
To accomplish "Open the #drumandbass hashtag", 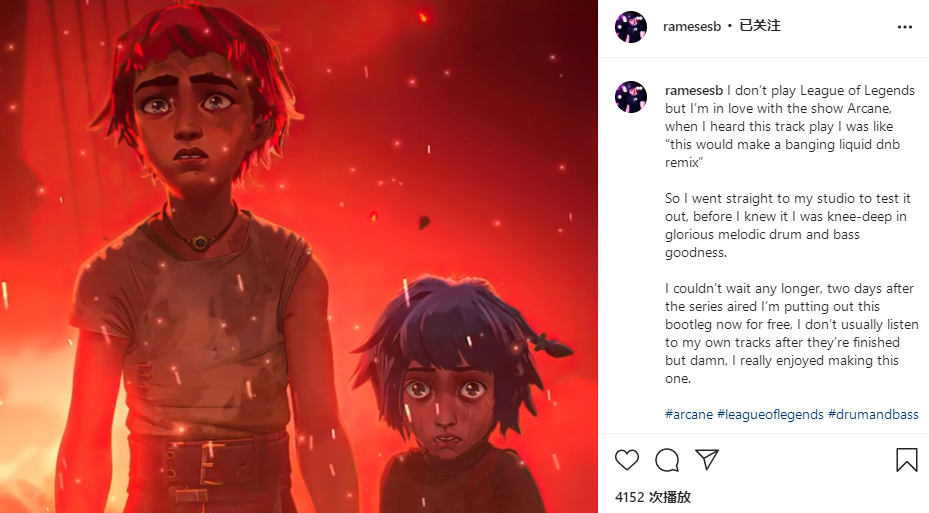I will point(873,414).
